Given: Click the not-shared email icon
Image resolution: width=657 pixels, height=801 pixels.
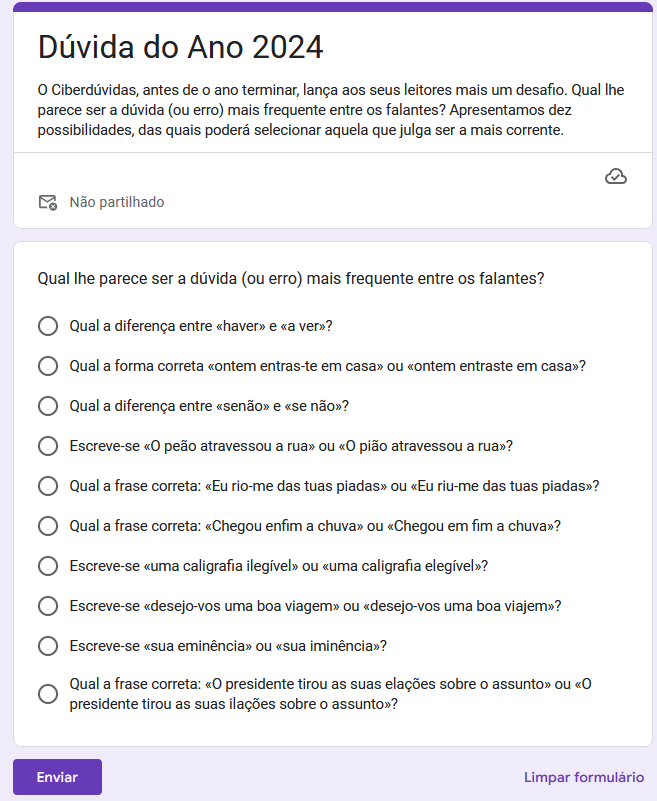Looking at the screenshot, I should (47, 202).
